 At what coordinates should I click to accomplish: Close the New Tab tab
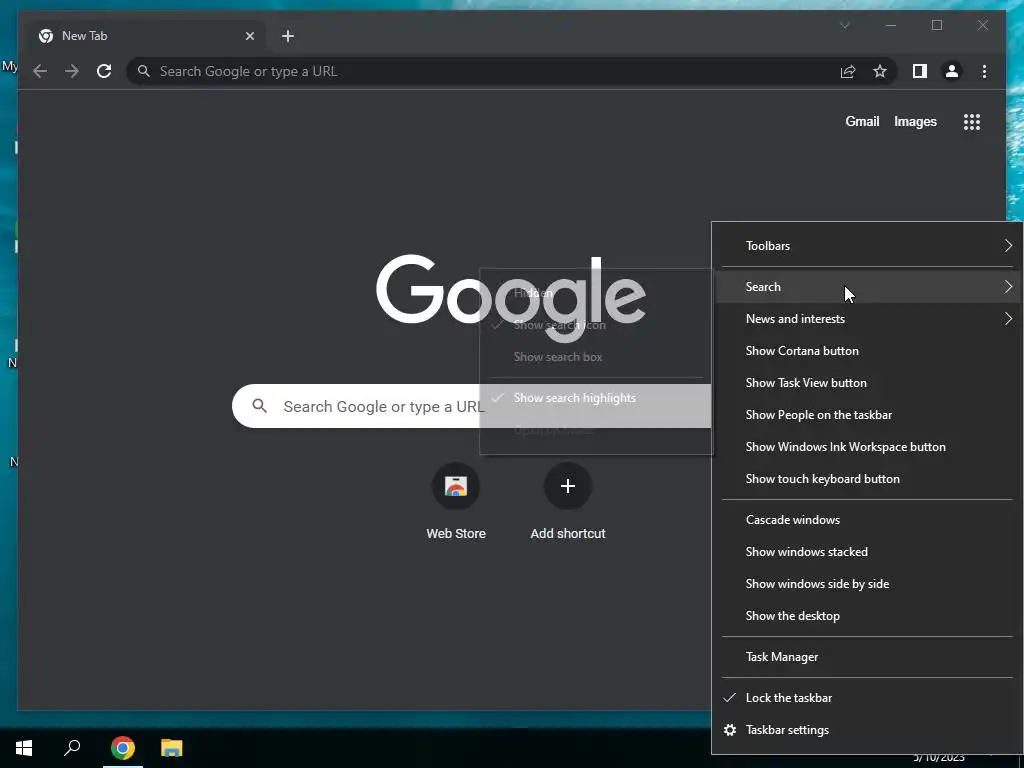[x=249, y=36]
